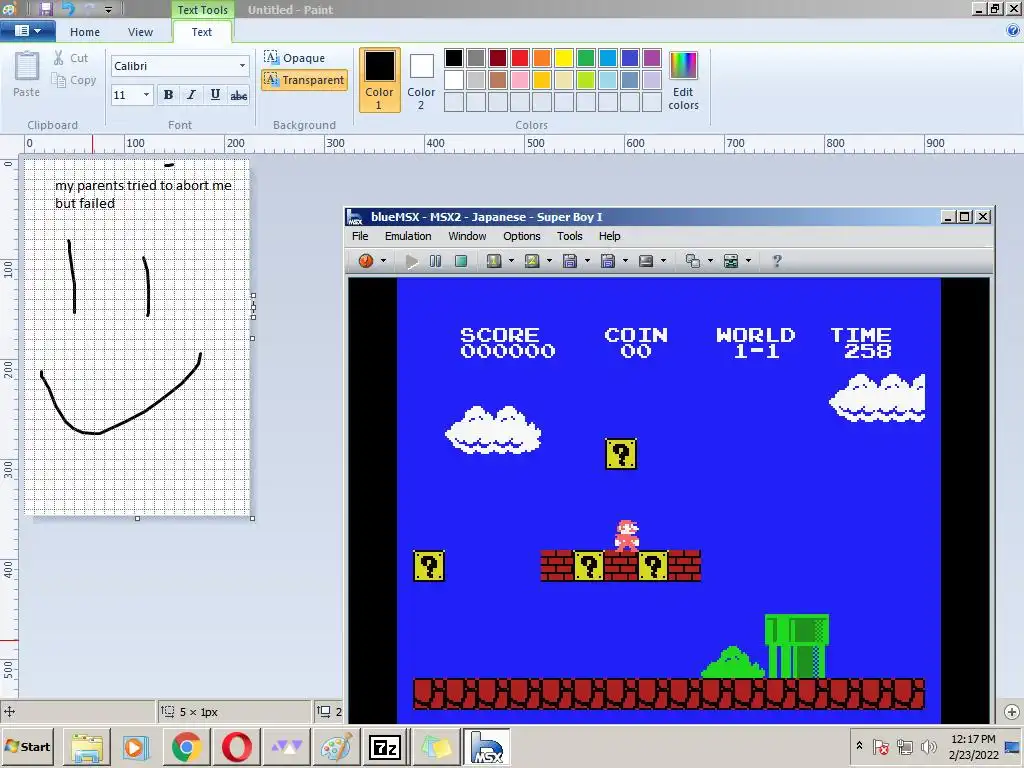Expand reset icon dropdown arrow in blueMSX
1024x768 pixels.
click(383, 261)
